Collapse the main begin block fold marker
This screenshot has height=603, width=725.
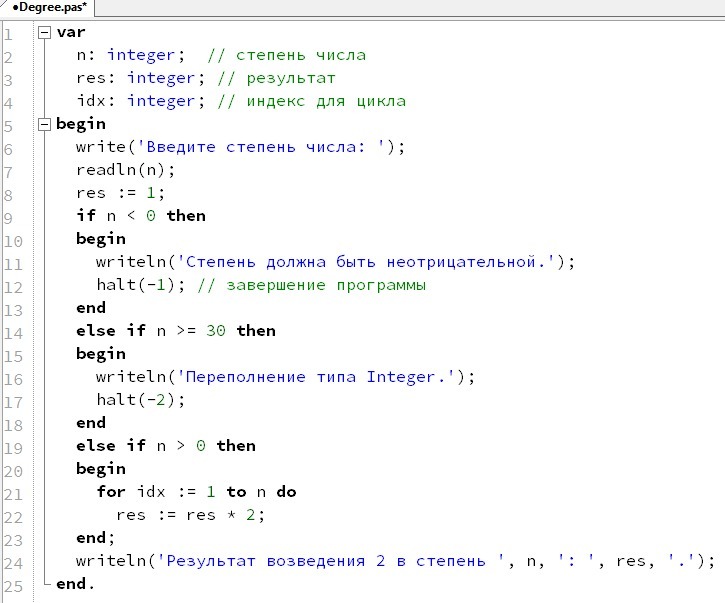(x=44, y=124)
